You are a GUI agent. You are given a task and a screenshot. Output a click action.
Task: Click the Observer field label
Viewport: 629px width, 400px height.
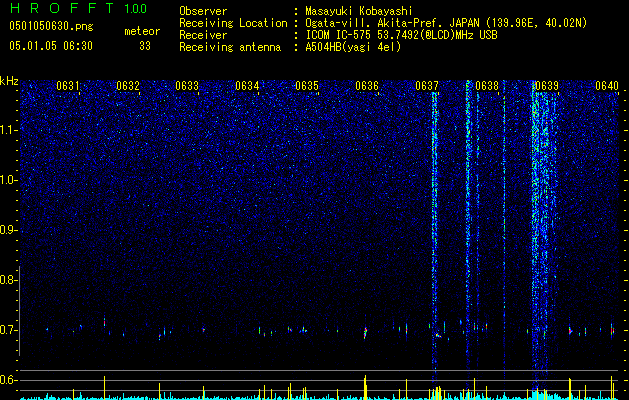[x=203, y=11]
